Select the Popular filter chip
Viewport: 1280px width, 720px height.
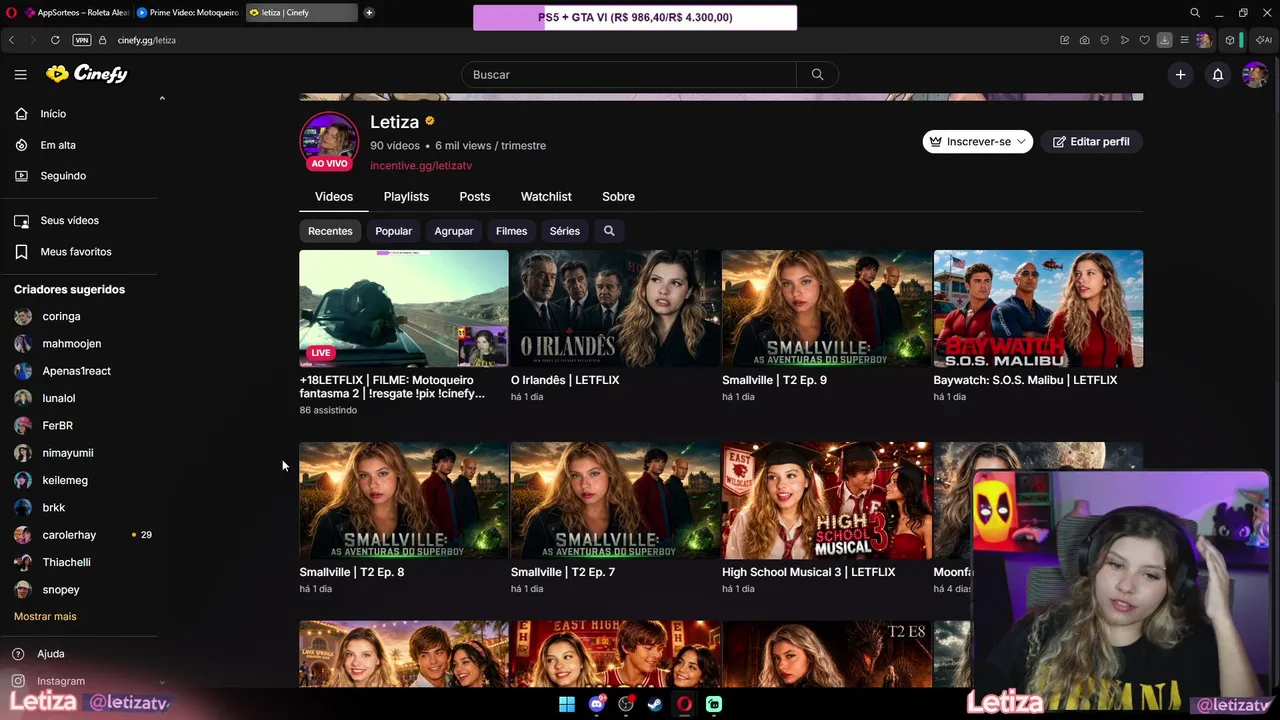point(393,231)
